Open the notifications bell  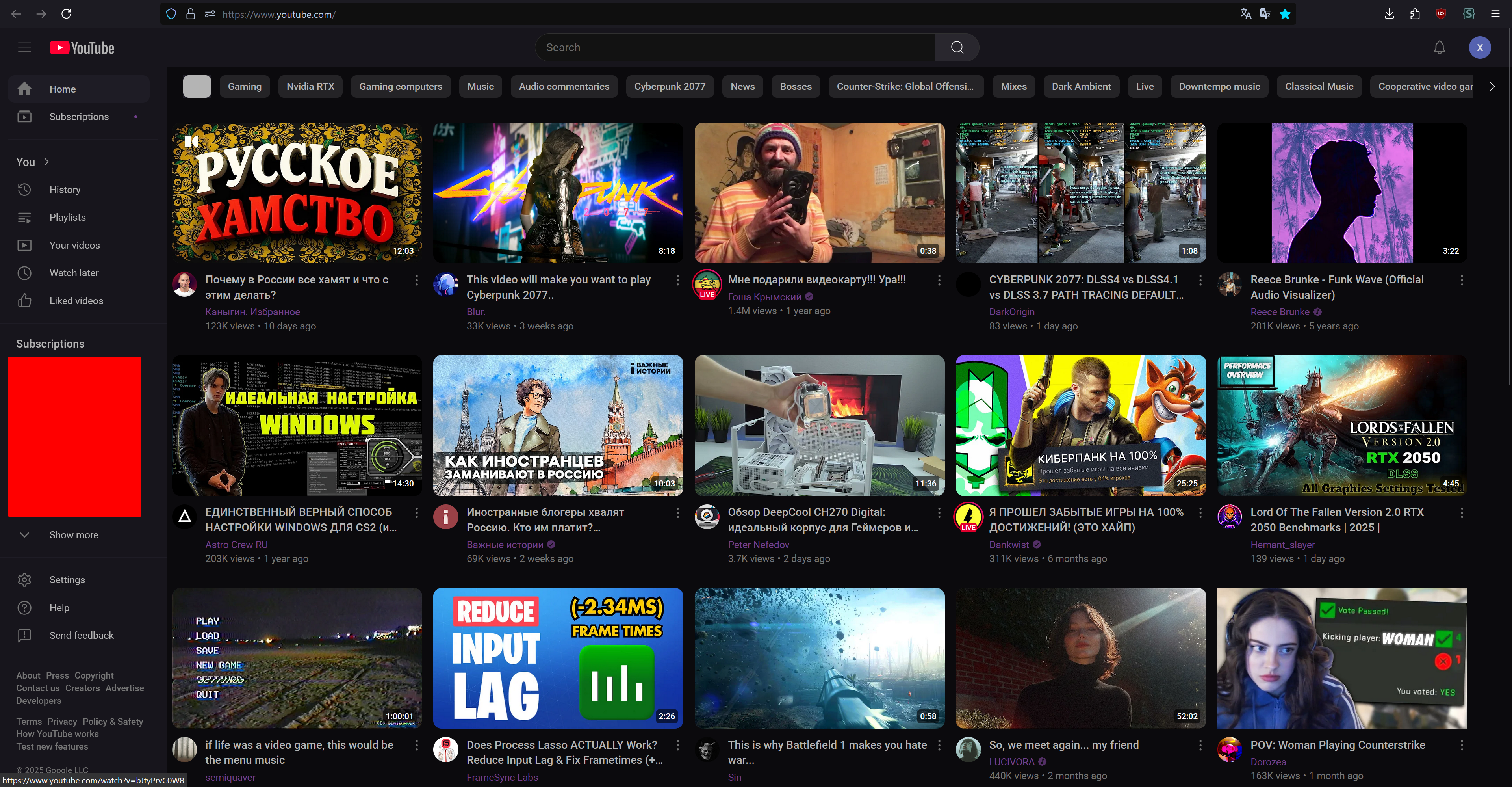[1439, 48]
